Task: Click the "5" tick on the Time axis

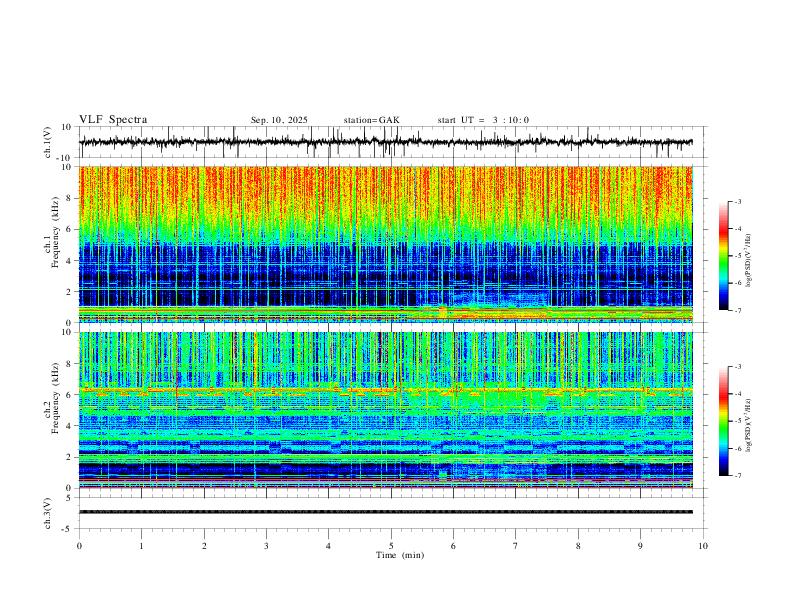Action: [391, 546]
